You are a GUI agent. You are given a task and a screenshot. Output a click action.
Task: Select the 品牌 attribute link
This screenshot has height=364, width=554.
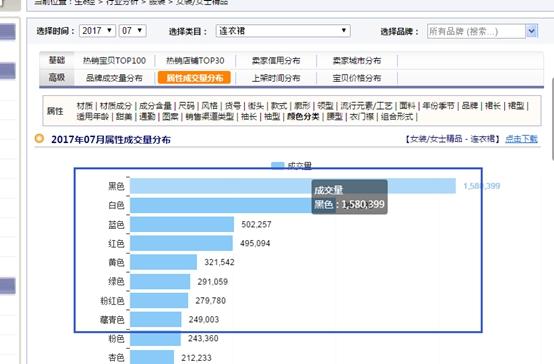[x=470, y=106]
